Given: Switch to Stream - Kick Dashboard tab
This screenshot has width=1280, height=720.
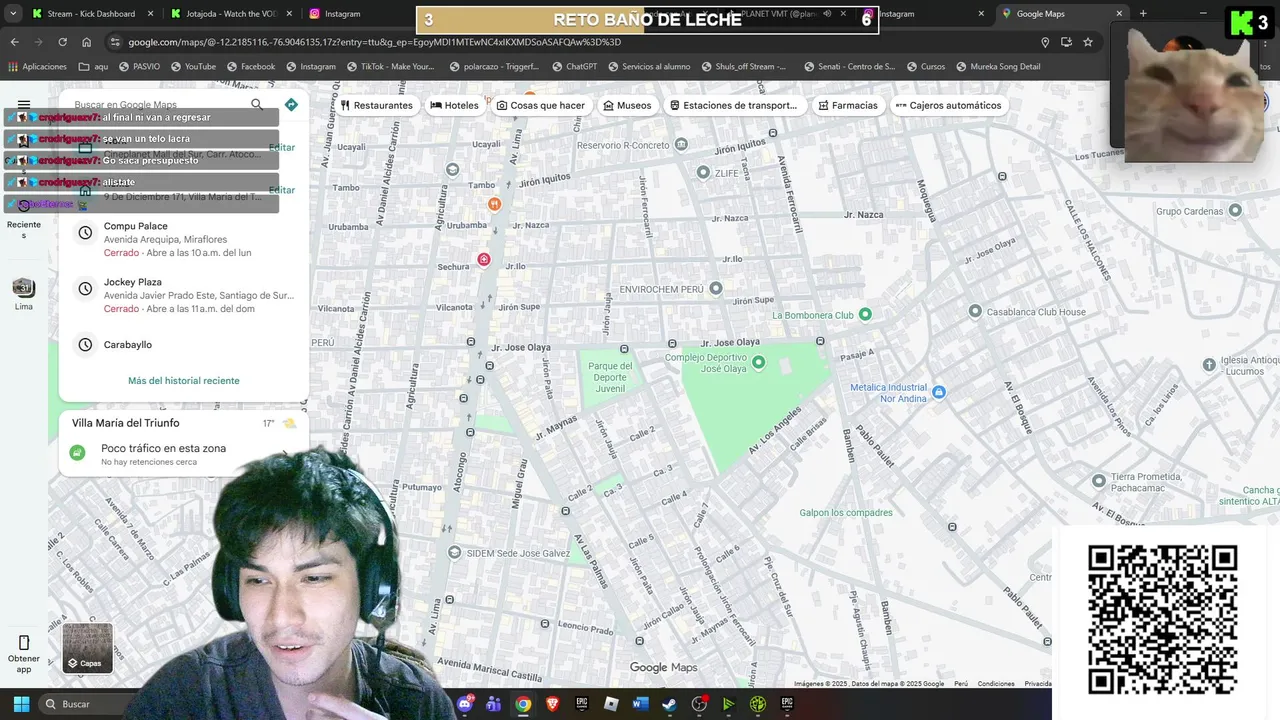Looking at the screenshot, I should coord(92,14).
